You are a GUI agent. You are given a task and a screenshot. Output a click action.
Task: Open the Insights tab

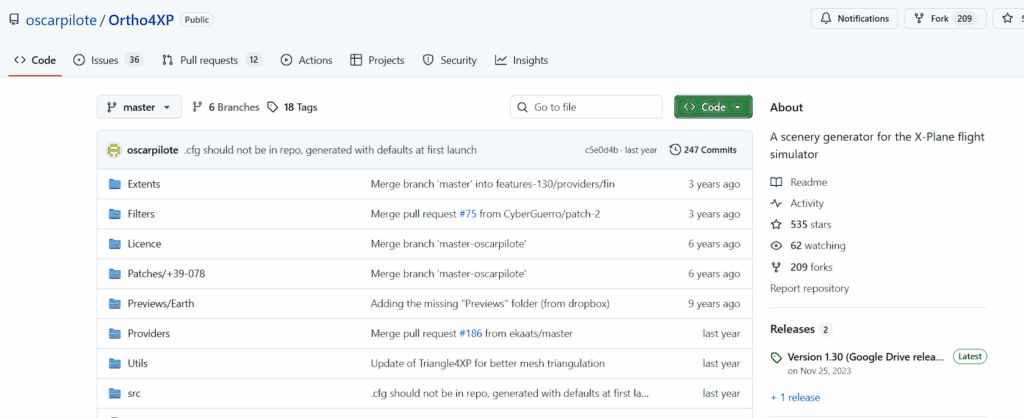pos(521,60)
